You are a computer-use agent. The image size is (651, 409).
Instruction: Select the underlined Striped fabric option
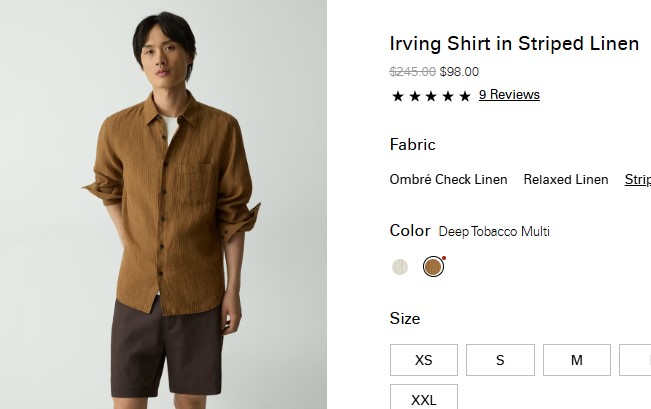[638, 179]
